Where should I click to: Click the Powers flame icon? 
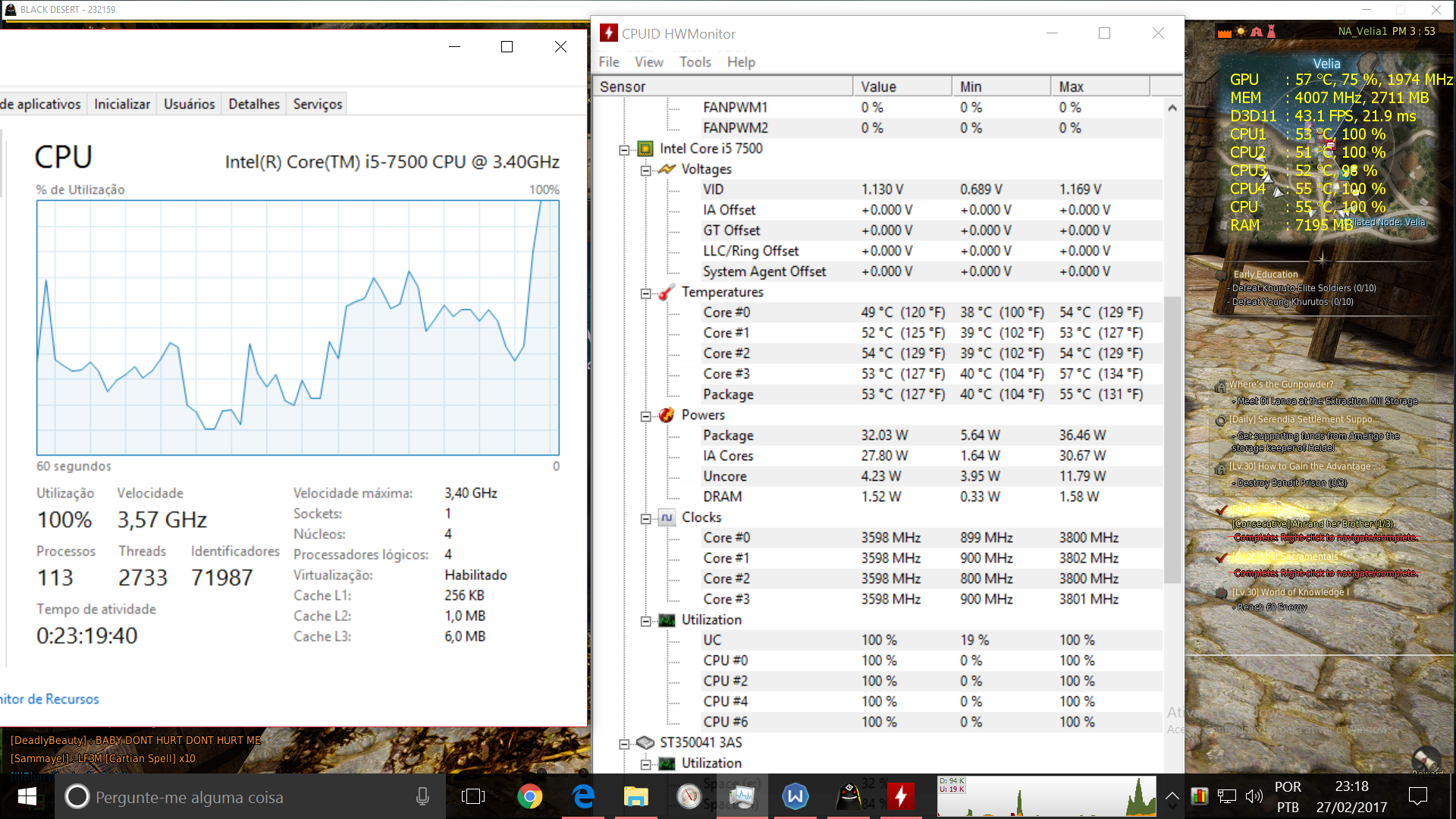point(667,415)
